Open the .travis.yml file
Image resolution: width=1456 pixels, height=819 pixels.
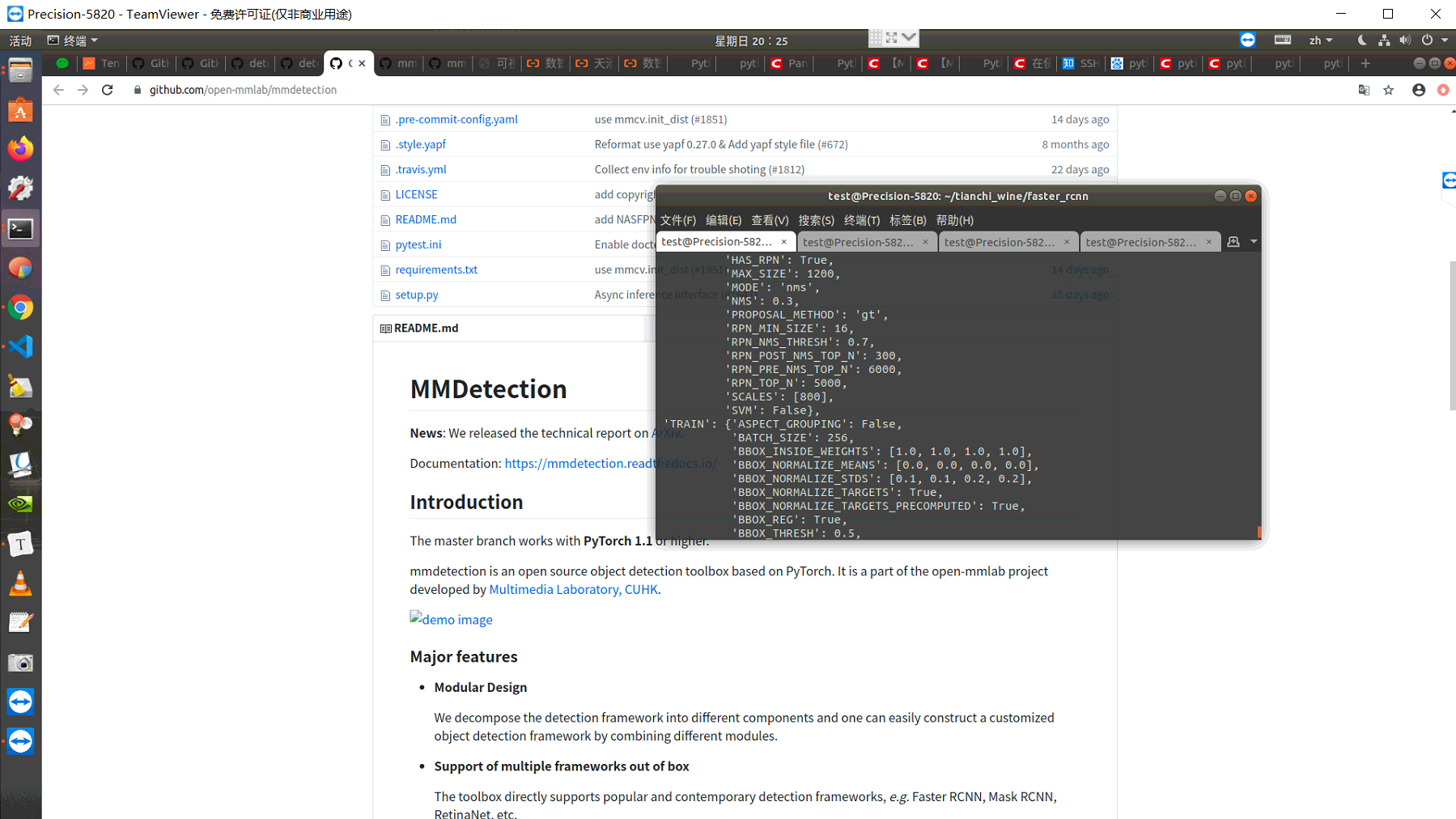click(x=421, y=169)
